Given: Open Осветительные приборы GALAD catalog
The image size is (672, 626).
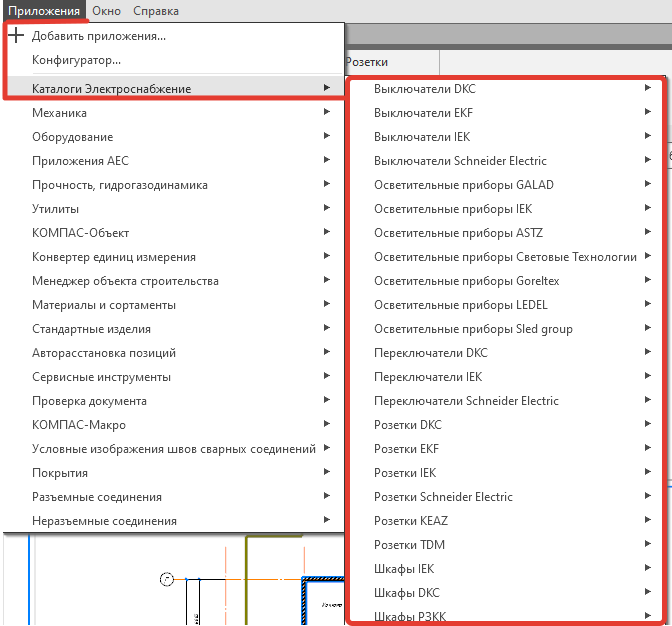Looking at the screenshot, I should coord(463,185).
